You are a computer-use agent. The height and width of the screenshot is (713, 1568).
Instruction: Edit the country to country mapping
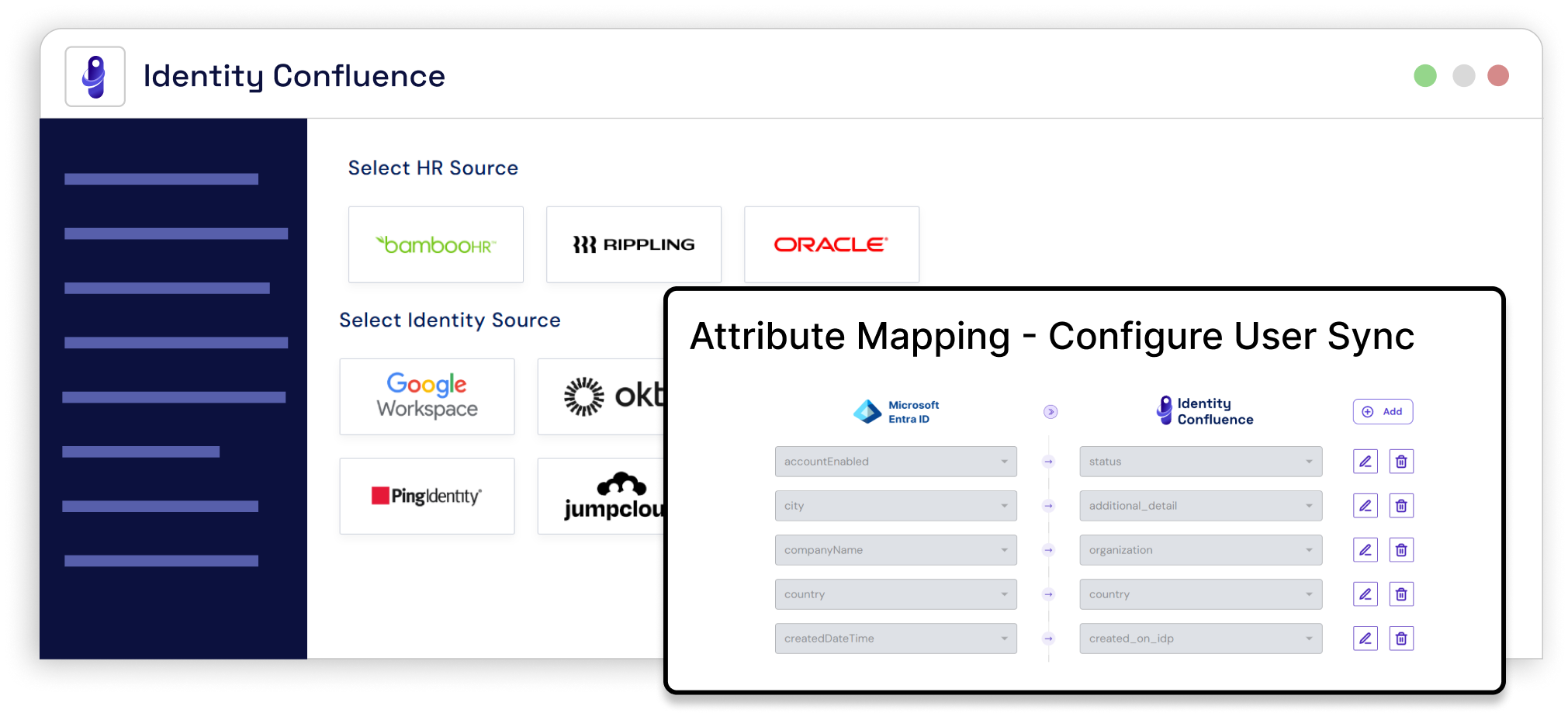pyautogui.click(x=1366, y=594)
